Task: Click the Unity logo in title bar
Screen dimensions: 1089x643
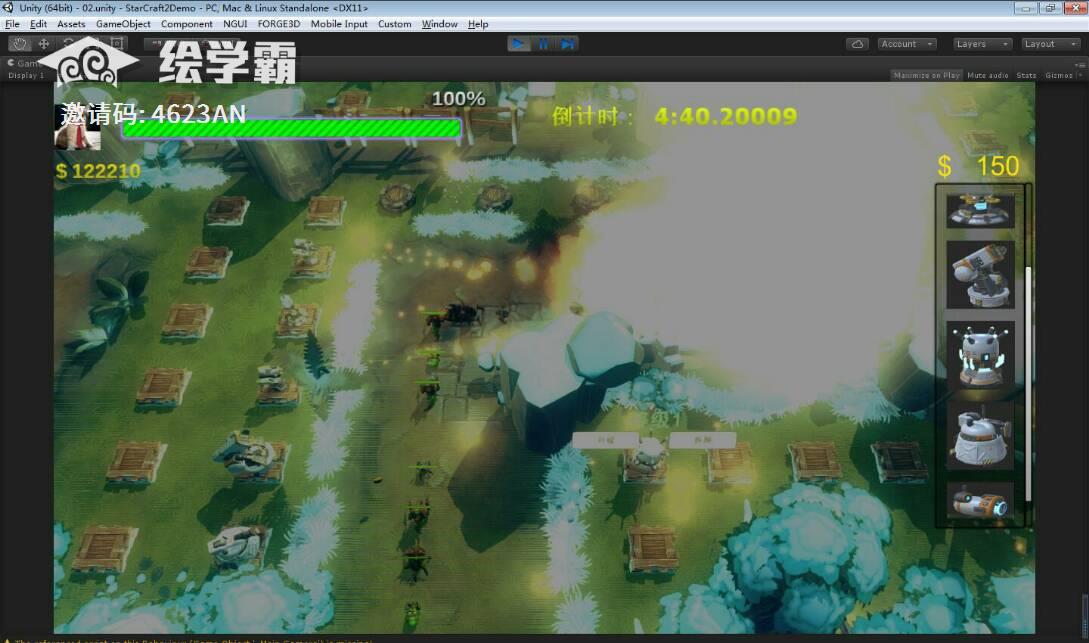Action: click(8, 8)
